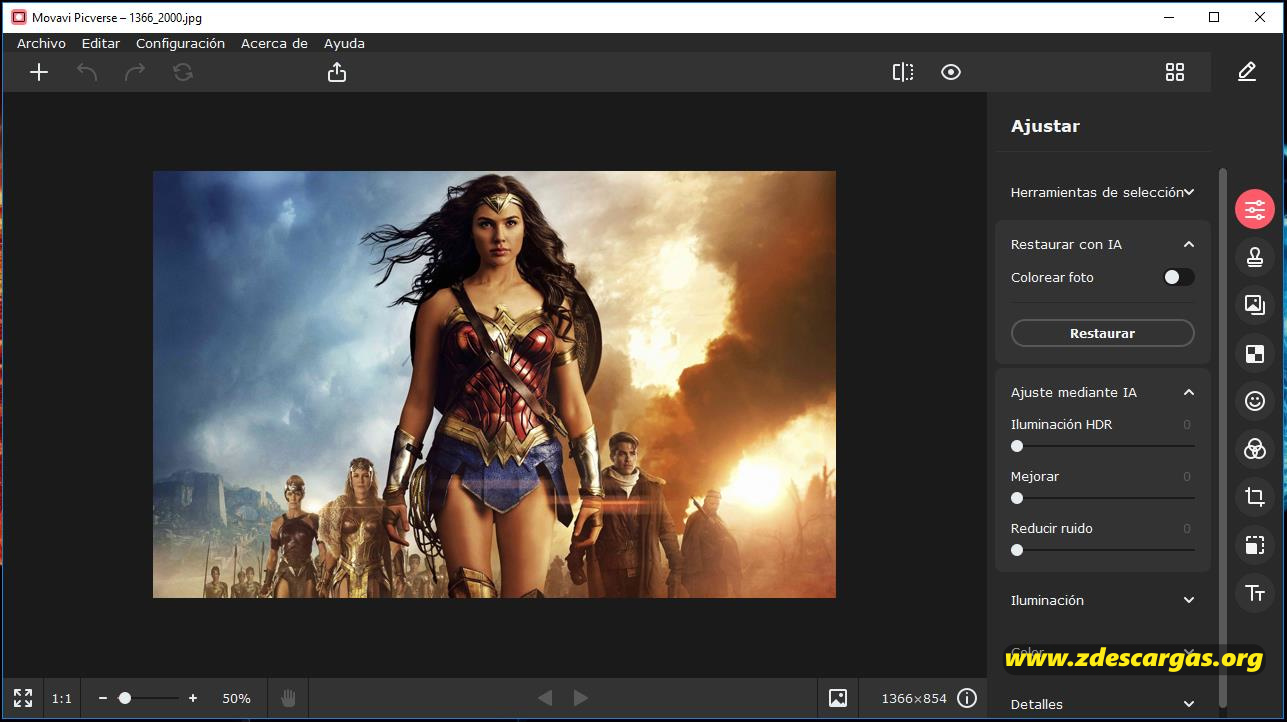Expand Herramientas de selección section
This screenshot has width=1287, height=722.
(x=1103, y=192)
